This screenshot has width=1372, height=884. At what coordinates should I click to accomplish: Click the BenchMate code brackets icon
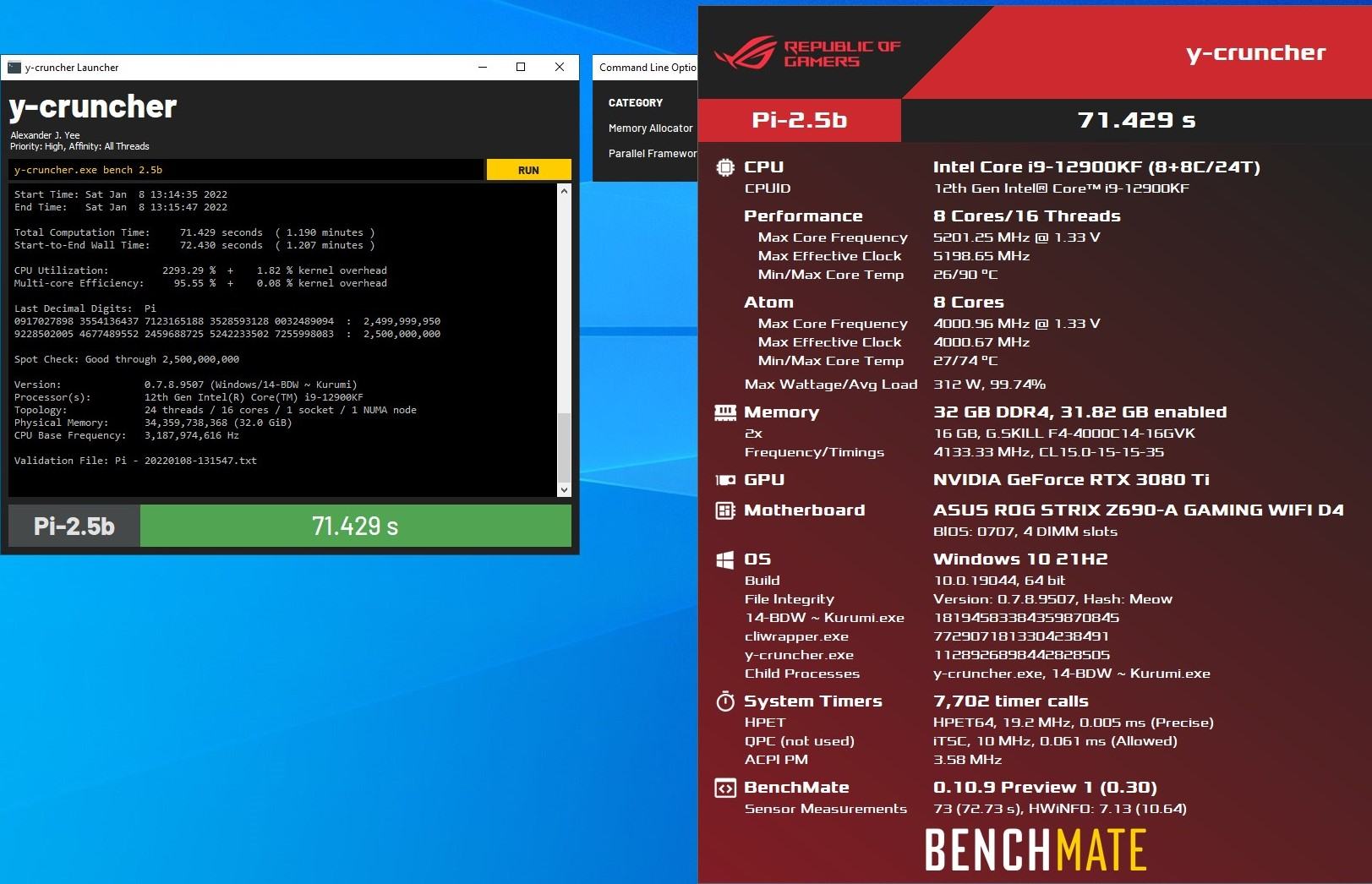(x=725, y=789)
